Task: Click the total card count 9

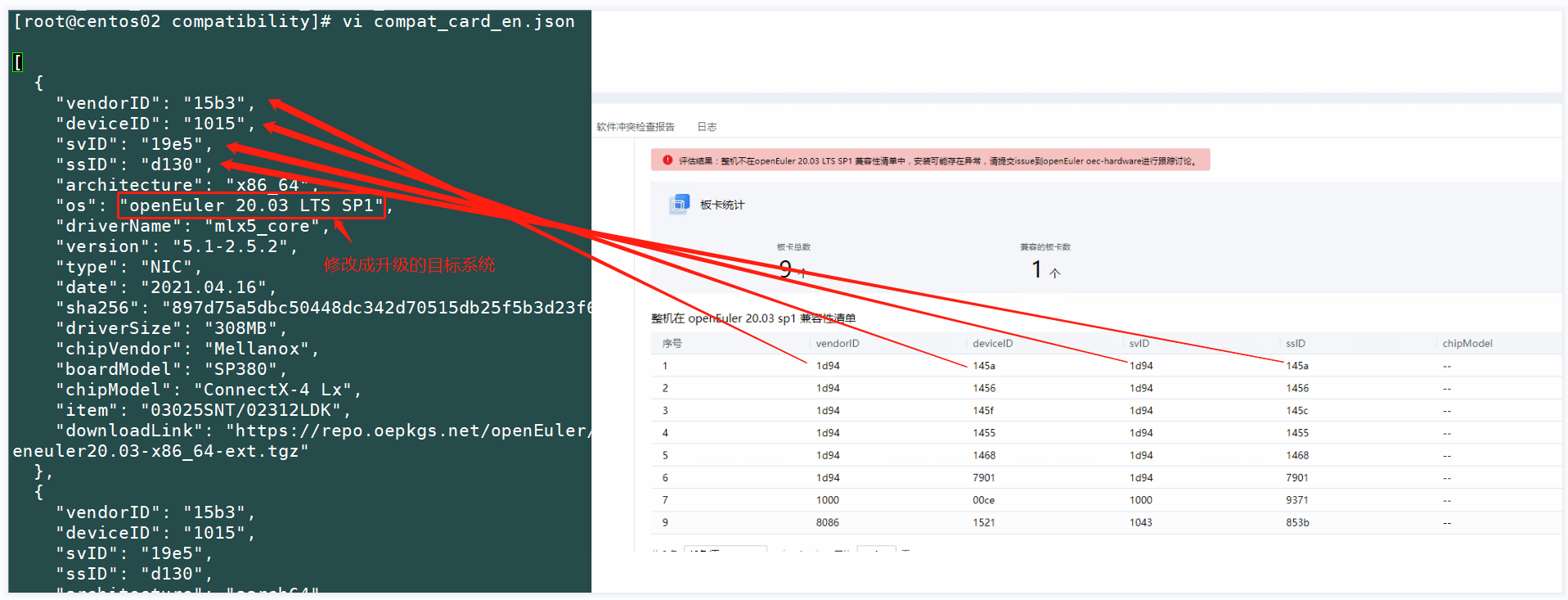Action: coord(786,269)
